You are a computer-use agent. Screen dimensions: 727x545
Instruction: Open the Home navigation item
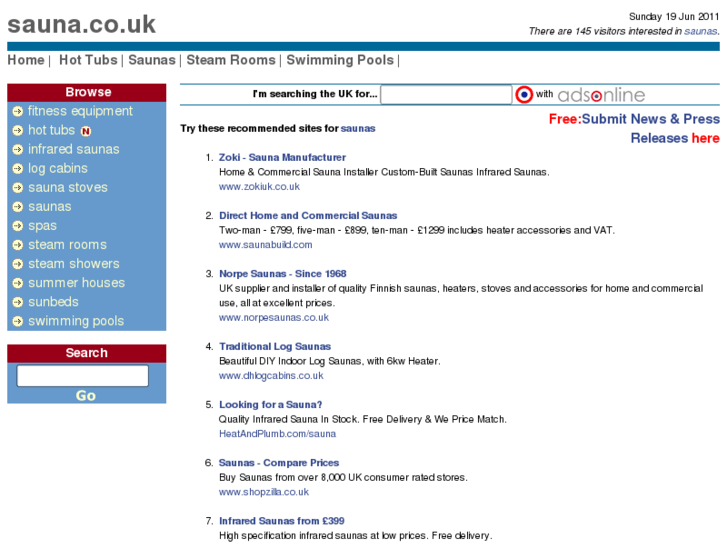click(26, 60)
